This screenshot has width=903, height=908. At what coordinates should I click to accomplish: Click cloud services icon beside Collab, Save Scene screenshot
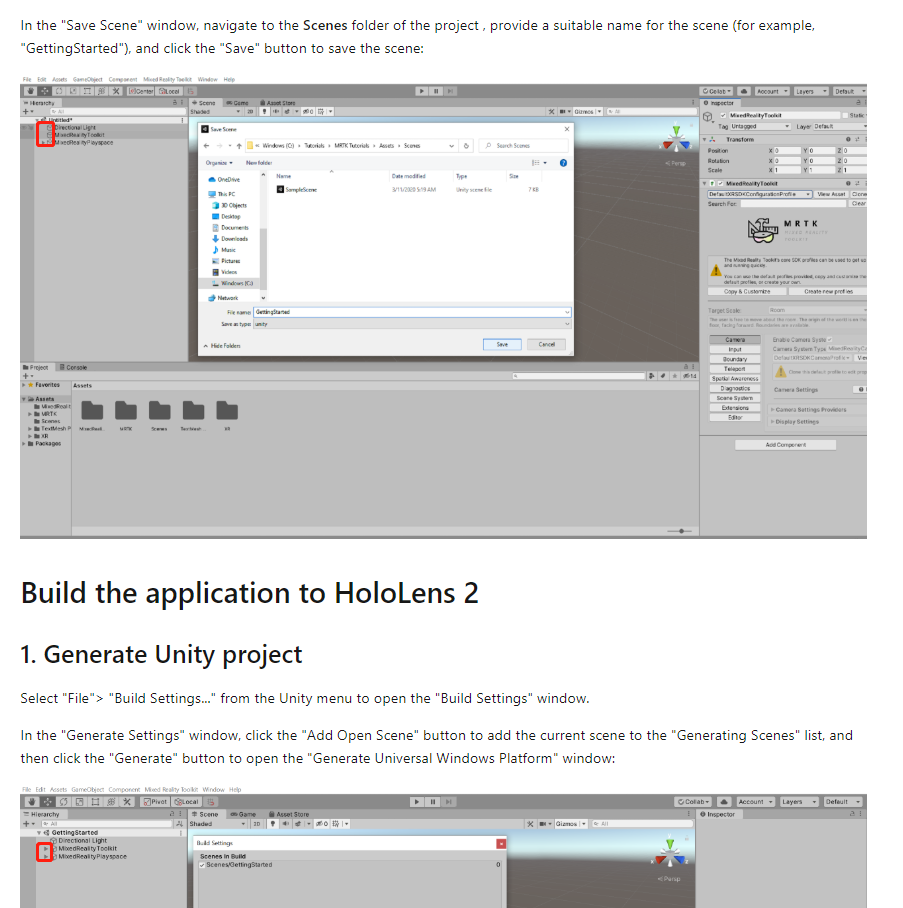pyautogui.click(x=744, y=91)
